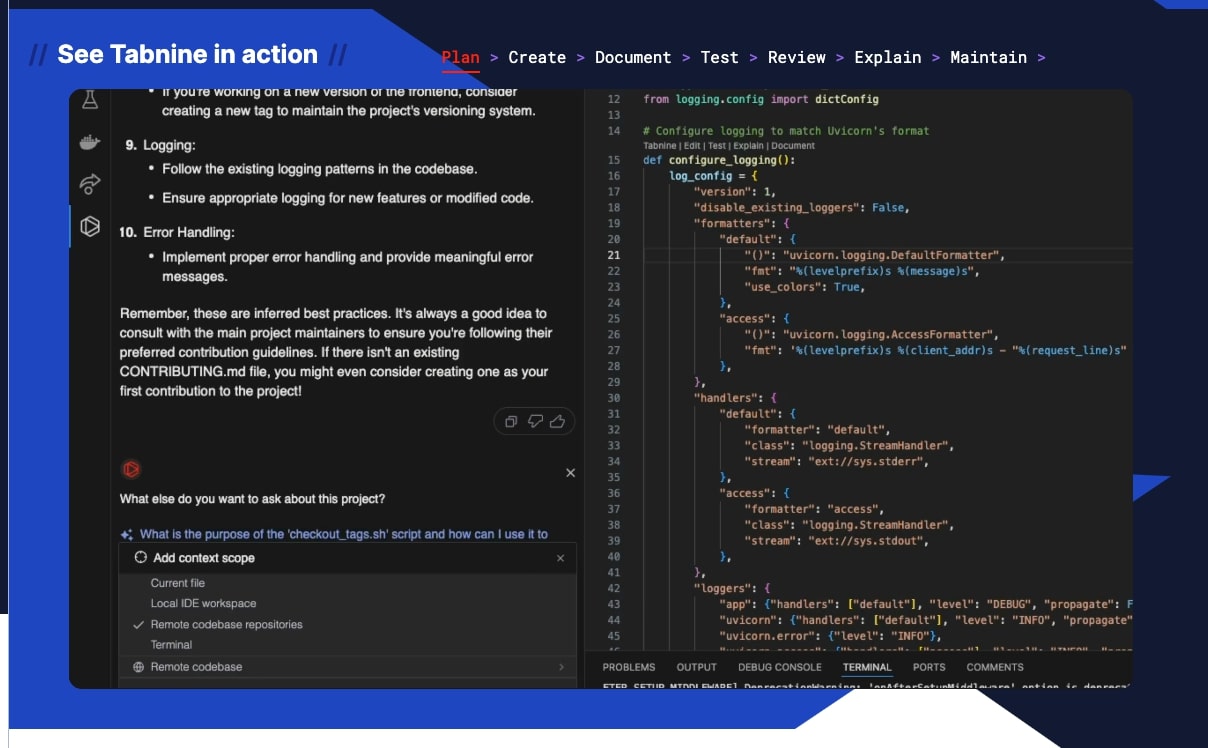Click the log_config variable on line 16
1208x748 pixels.
click(700, 176)
